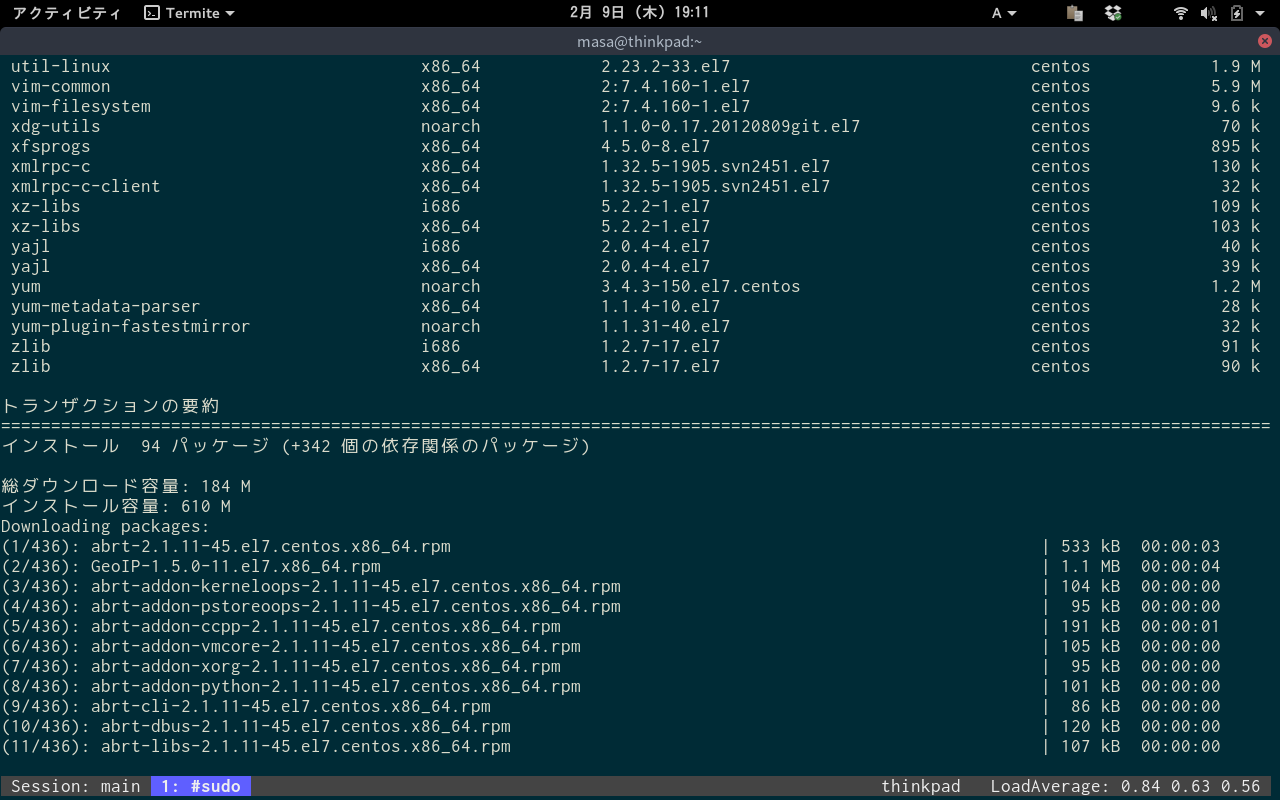
Task: Open the input method 'A' dropdown
Action: (1004, 13)
